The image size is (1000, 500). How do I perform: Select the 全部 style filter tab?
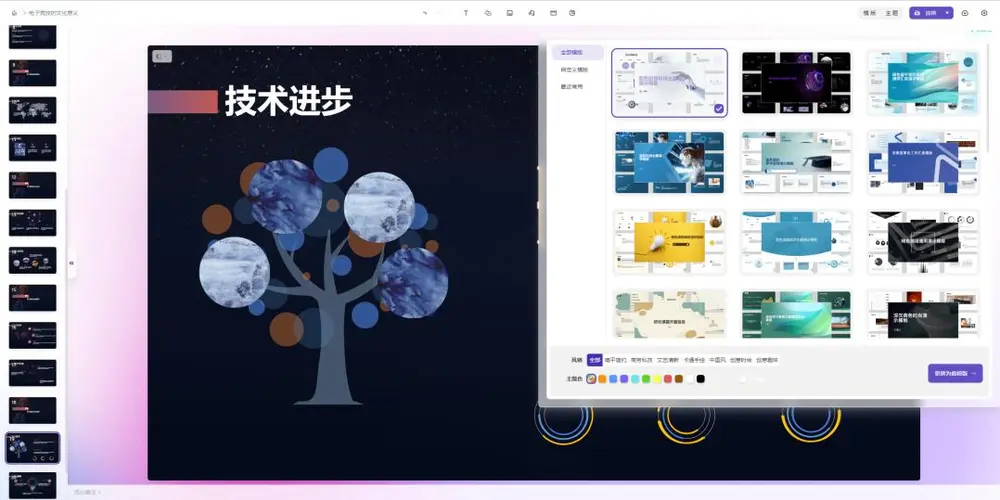coord(594,360)
